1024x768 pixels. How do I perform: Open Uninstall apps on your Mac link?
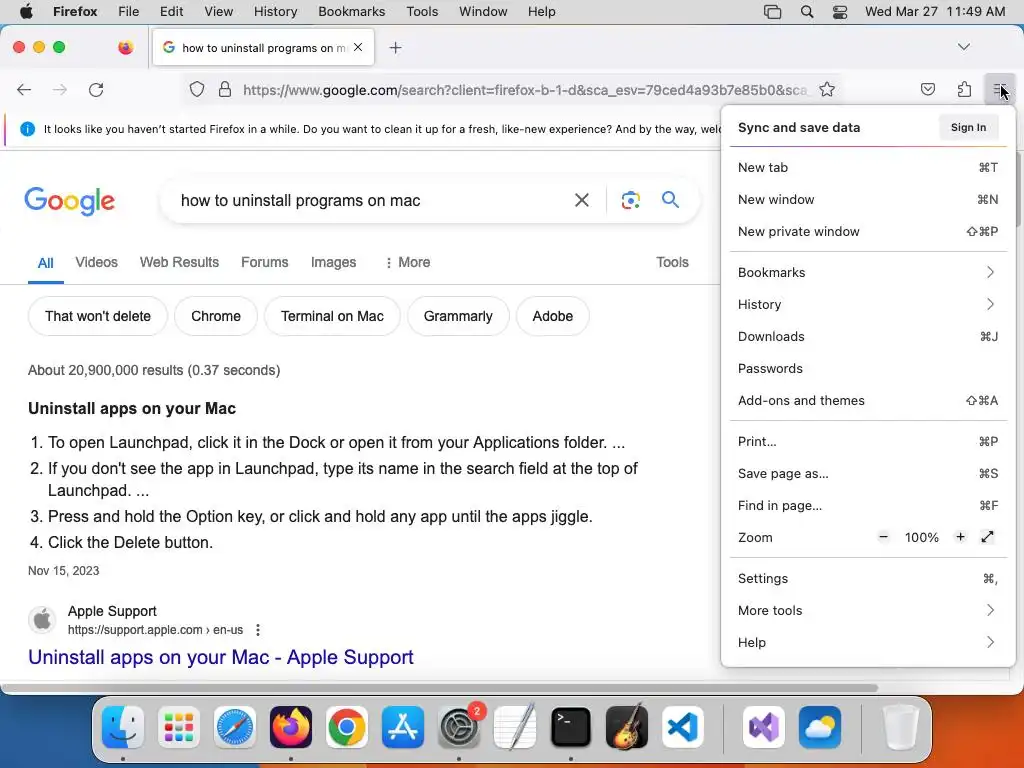pyautogui.click(x=221, y=657)
